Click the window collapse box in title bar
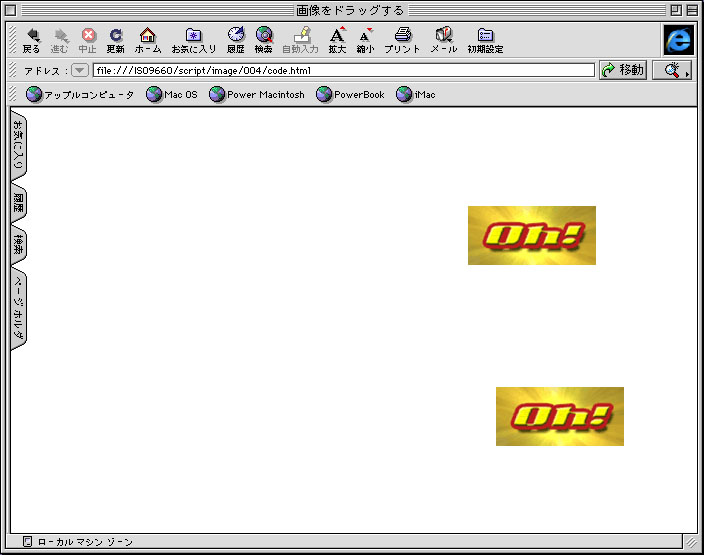 click(692, 10)
